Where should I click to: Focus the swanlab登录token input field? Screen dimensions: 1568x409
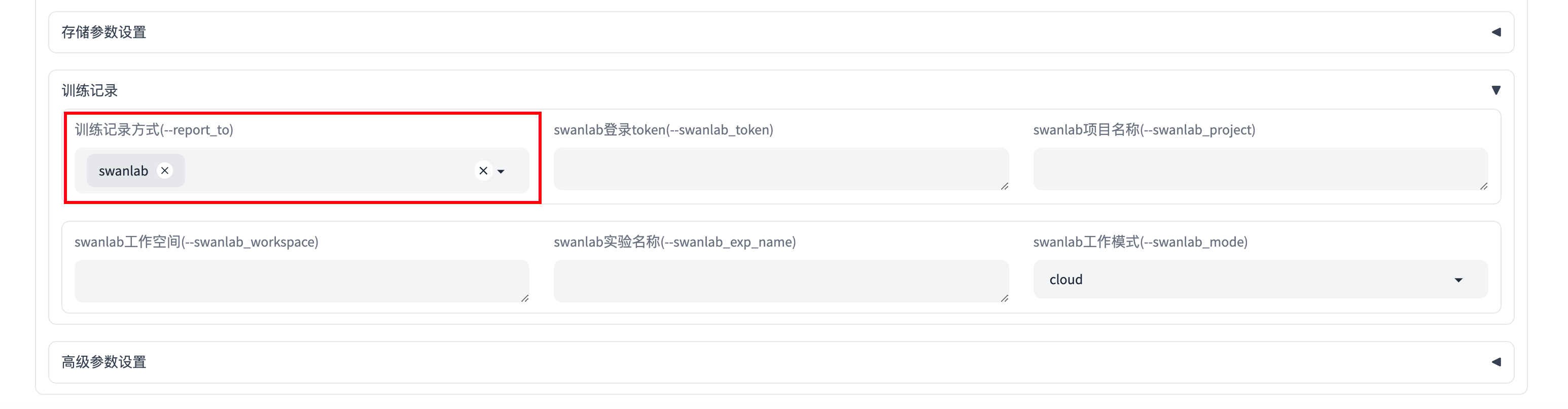[x=780, y=169]
